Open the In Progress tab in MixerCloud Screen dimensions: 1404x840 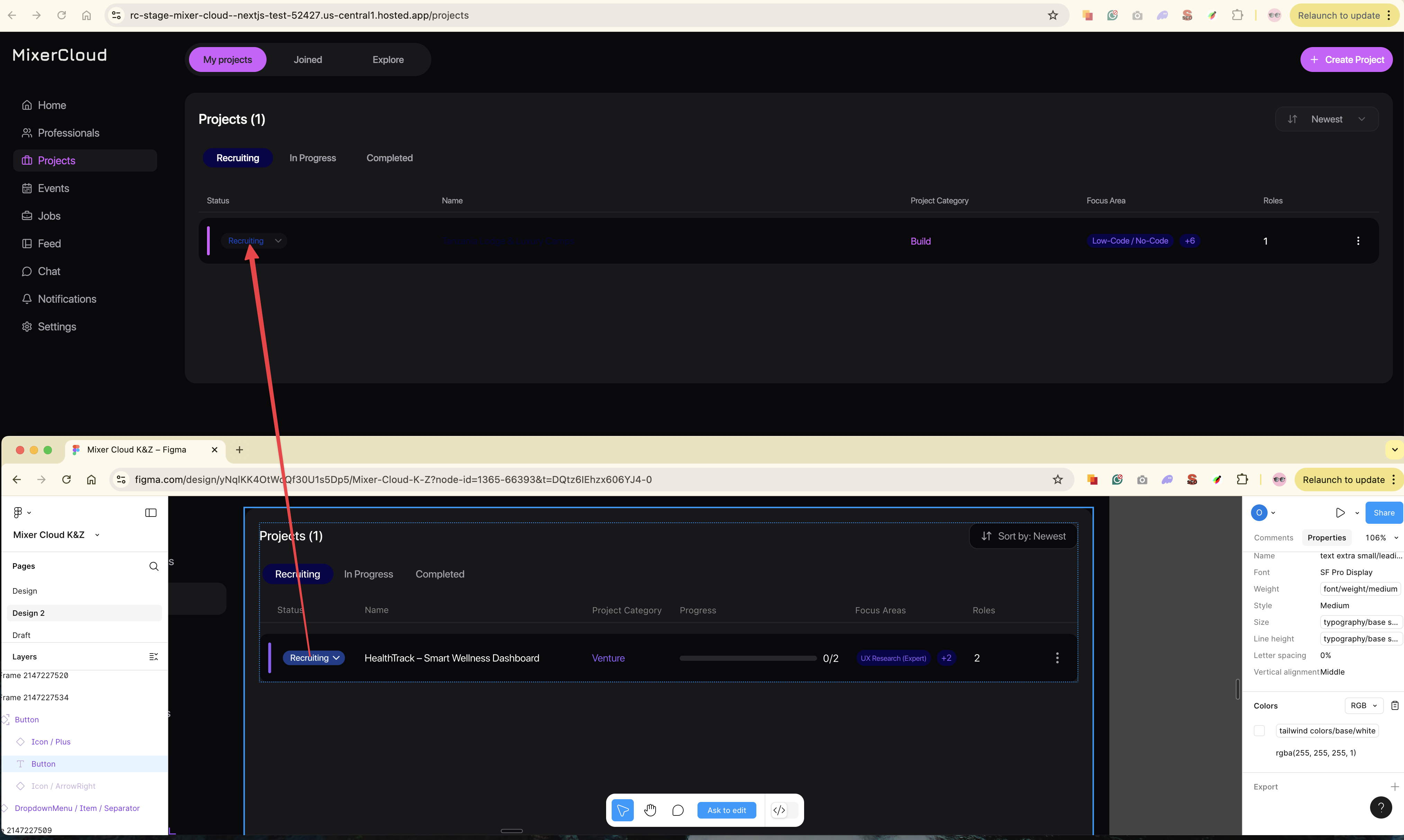click(313, 158)
